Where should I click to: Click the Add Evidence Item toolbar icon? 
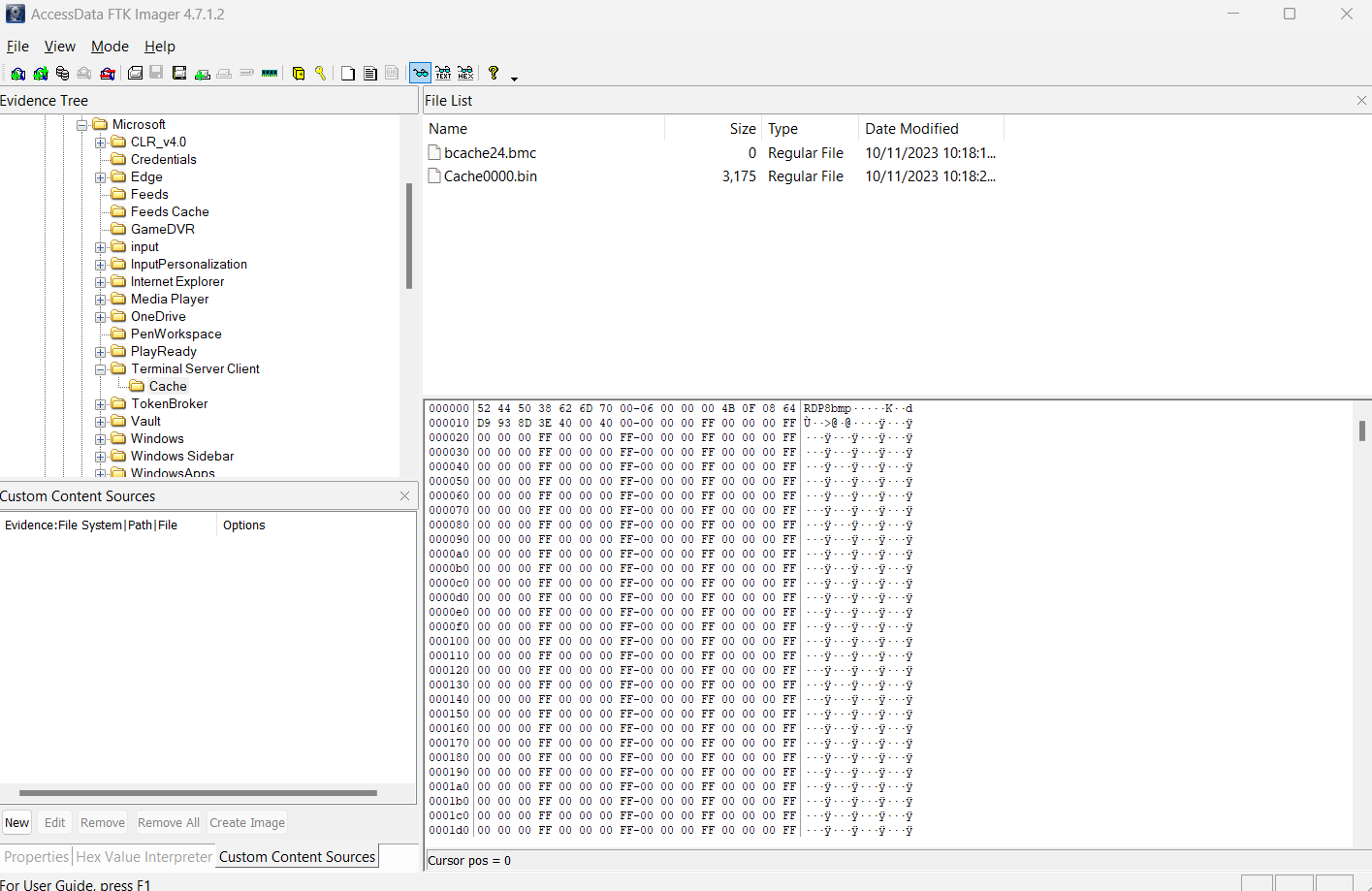17,73
